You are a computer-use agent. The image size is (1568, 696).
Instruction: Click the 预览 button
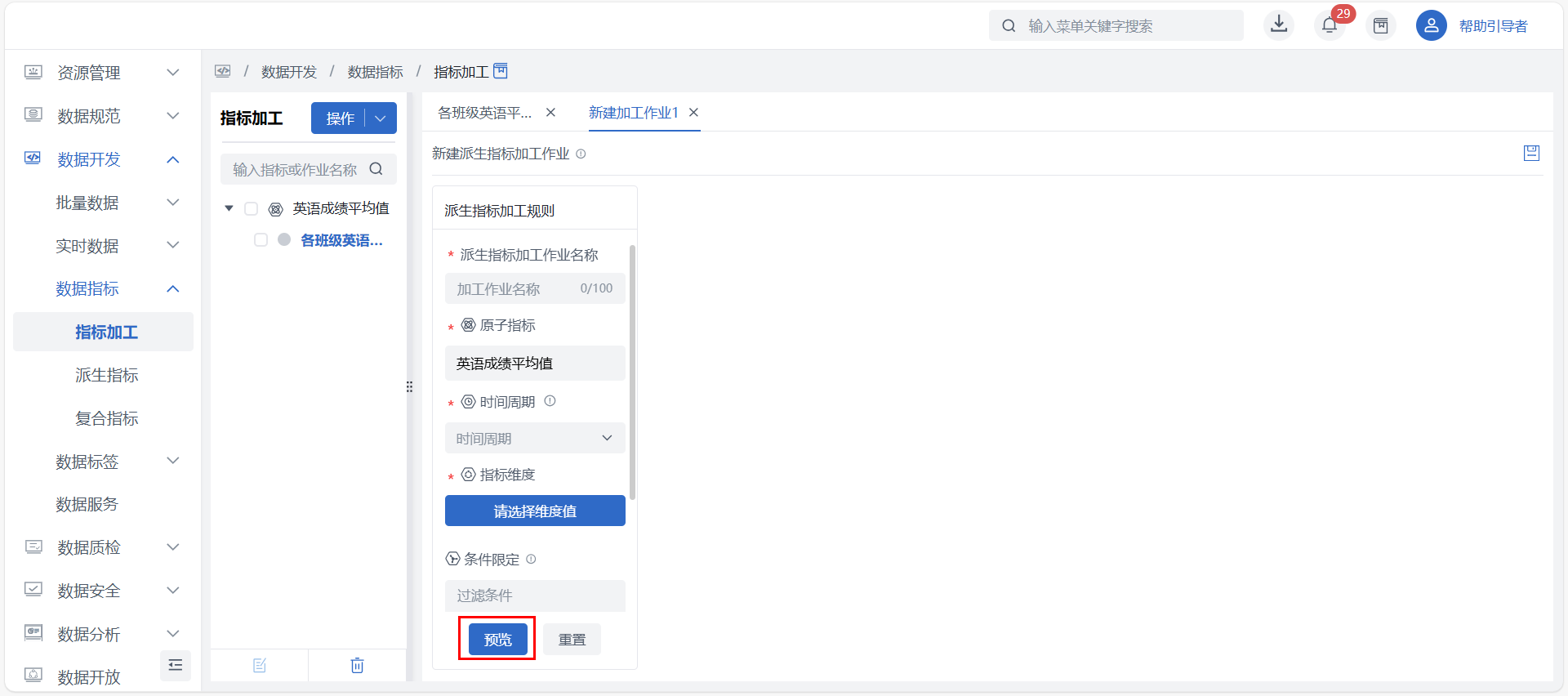click(497, 639)
